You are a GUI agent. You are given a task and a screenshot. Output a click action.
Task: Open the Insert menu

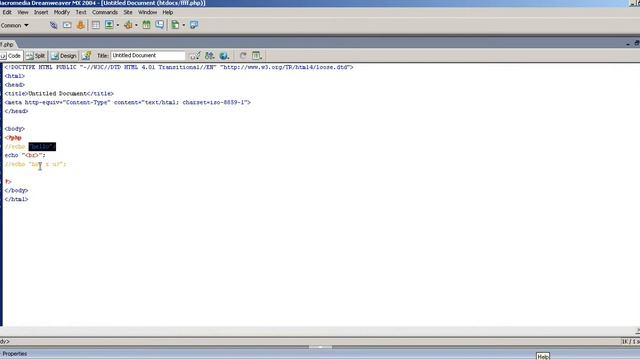pyautogui.click(x=41, y=12)
